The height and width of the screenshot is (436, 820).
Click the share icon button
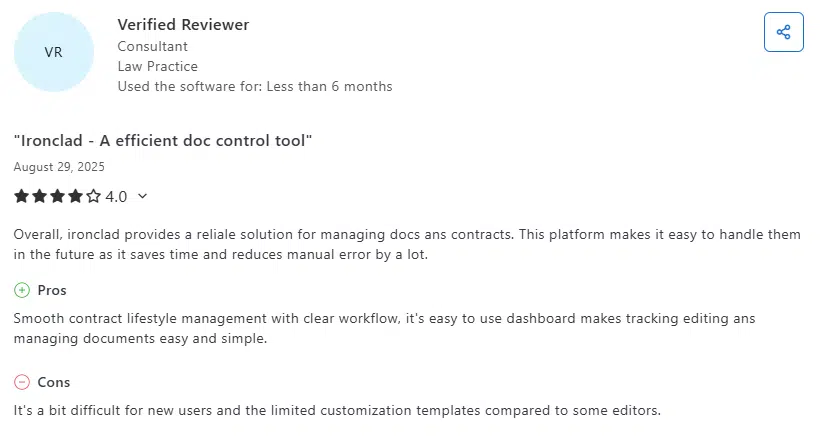click(783, 32)
